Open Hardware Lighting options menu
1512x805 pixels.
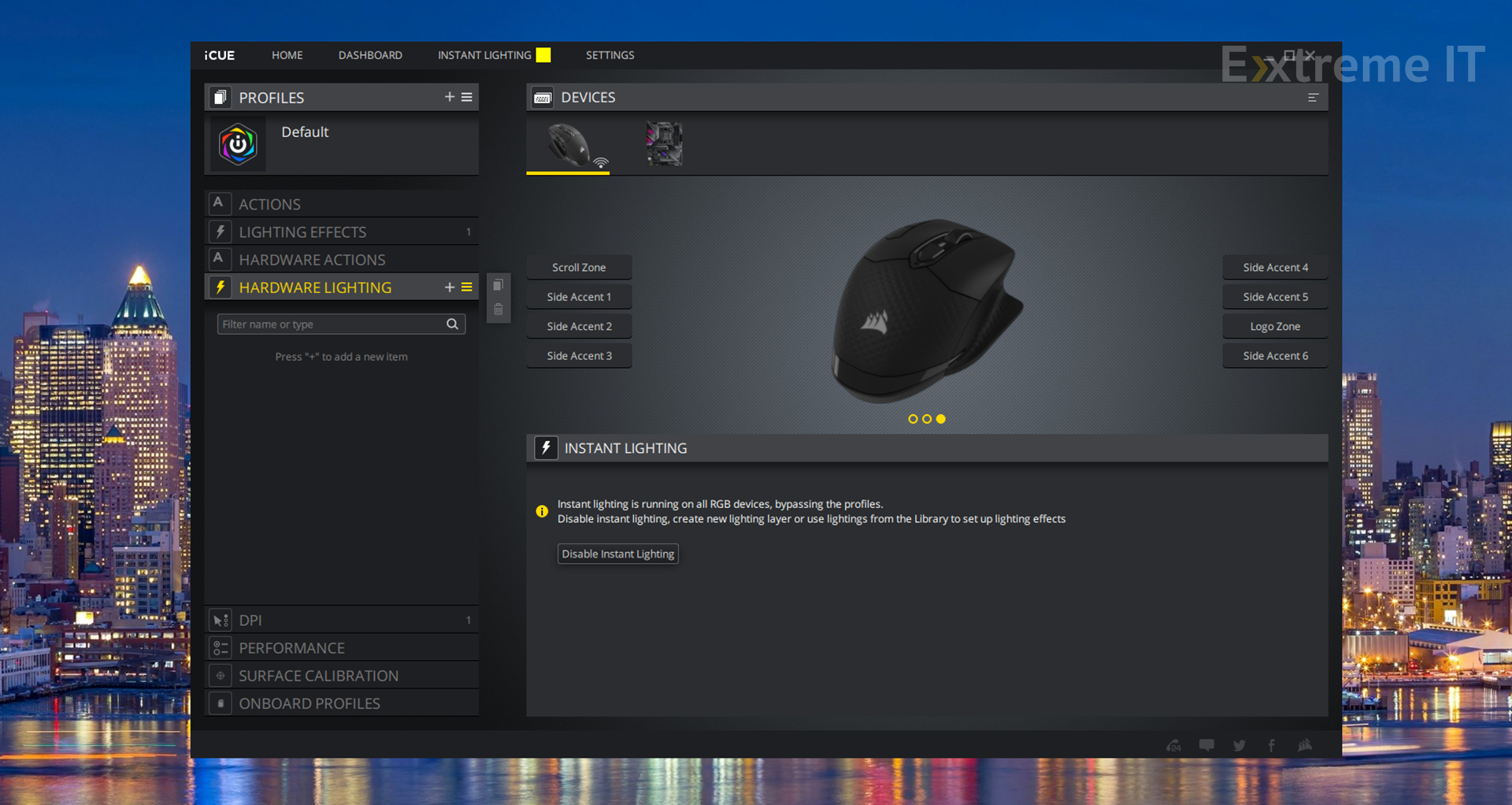coord(467,287)
